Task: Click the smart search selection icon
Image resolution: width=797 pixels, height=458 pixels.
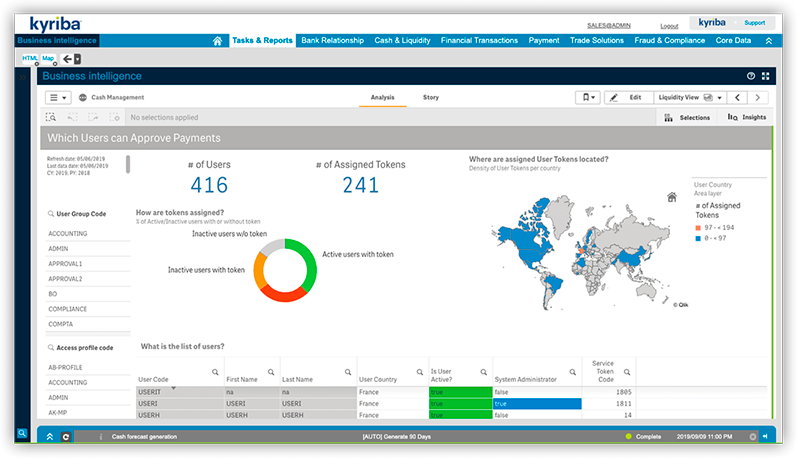Action: (x=51, y=117)
